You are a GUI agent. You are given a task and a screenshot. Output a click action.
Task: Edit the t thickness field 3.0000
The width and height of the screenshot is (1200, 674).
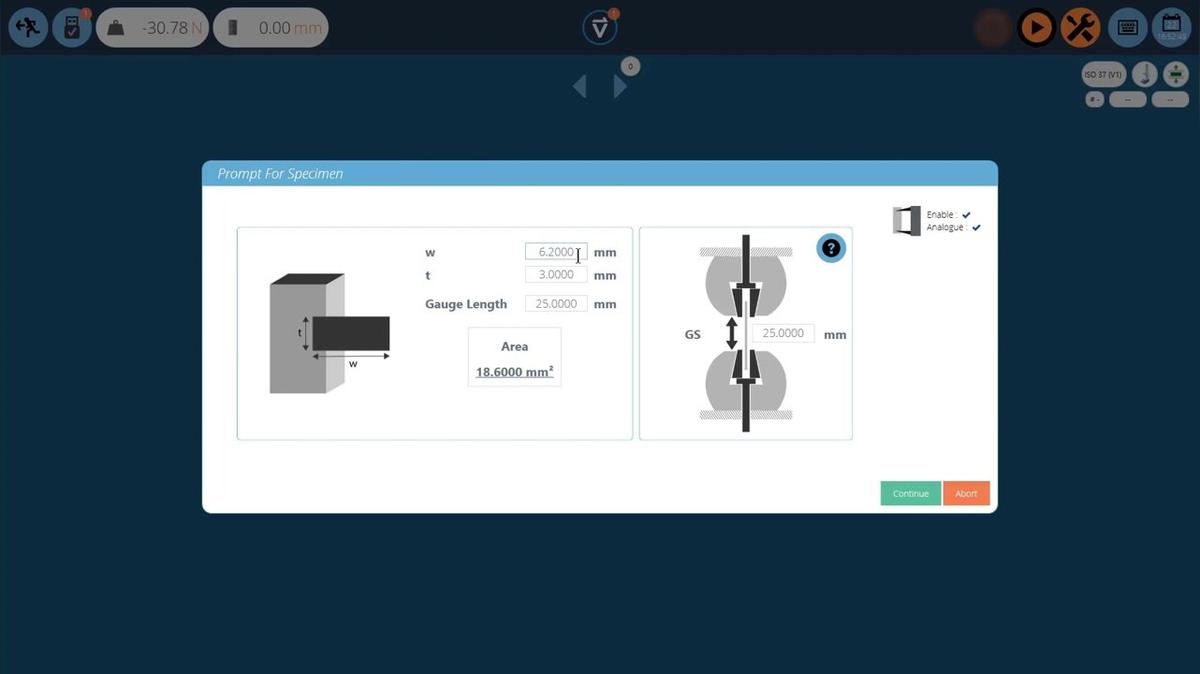pyautogui.click(x=556, y=274)
